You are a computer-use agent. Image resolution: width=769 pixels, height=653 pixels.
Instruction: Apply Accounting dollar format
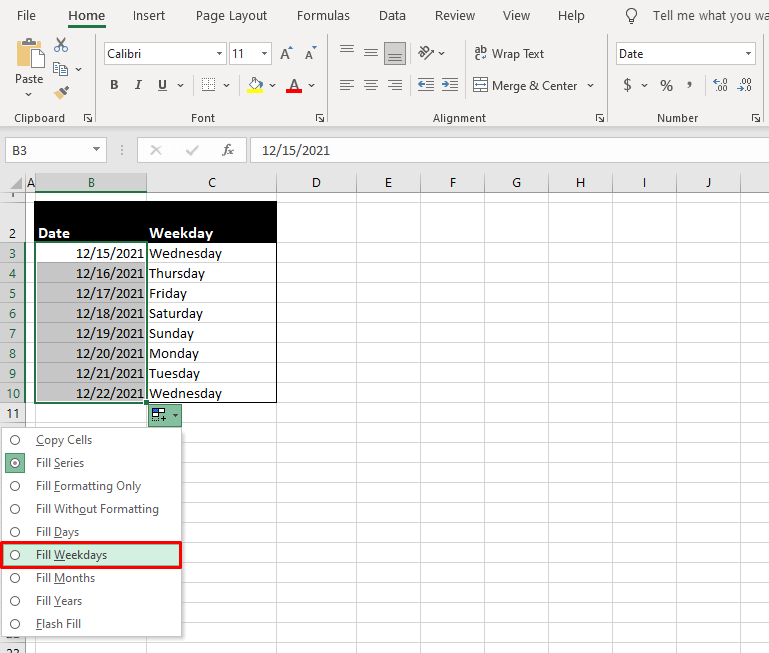click(x=627, y=85)
